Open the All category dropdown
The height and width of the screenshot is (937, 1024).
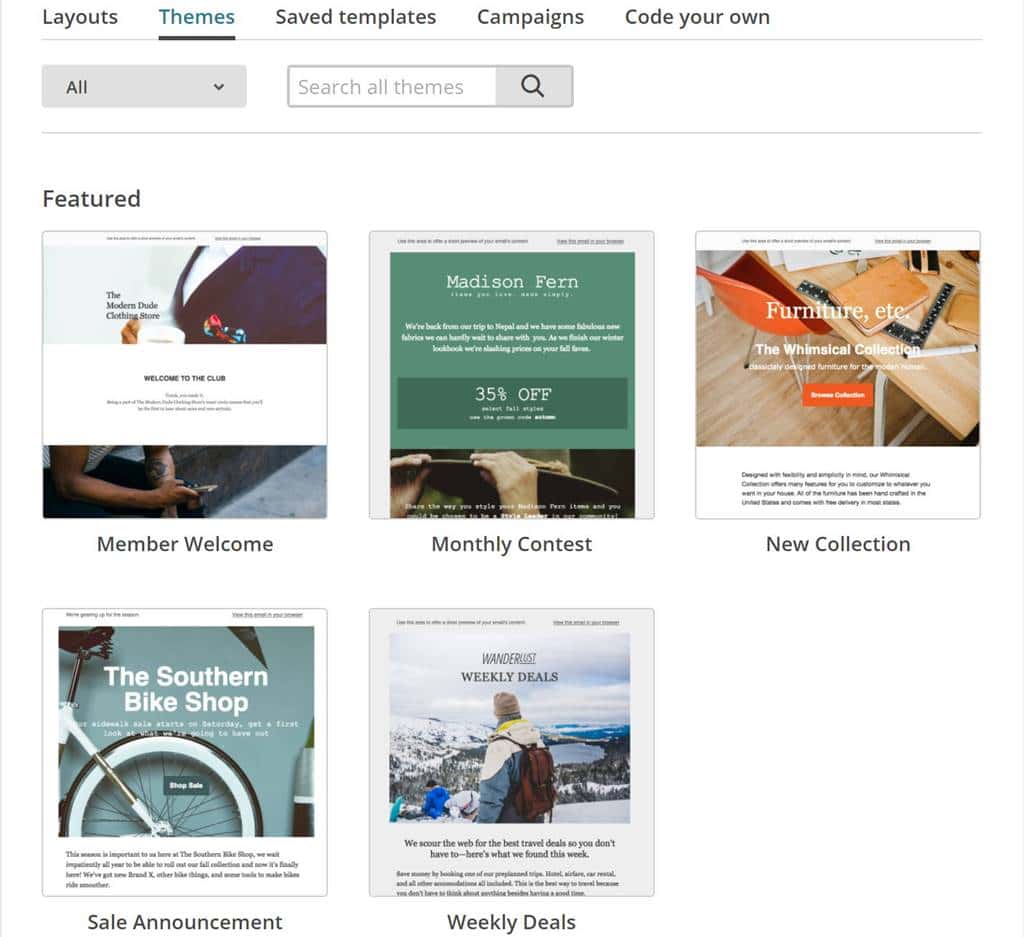[x=144, y=87]
